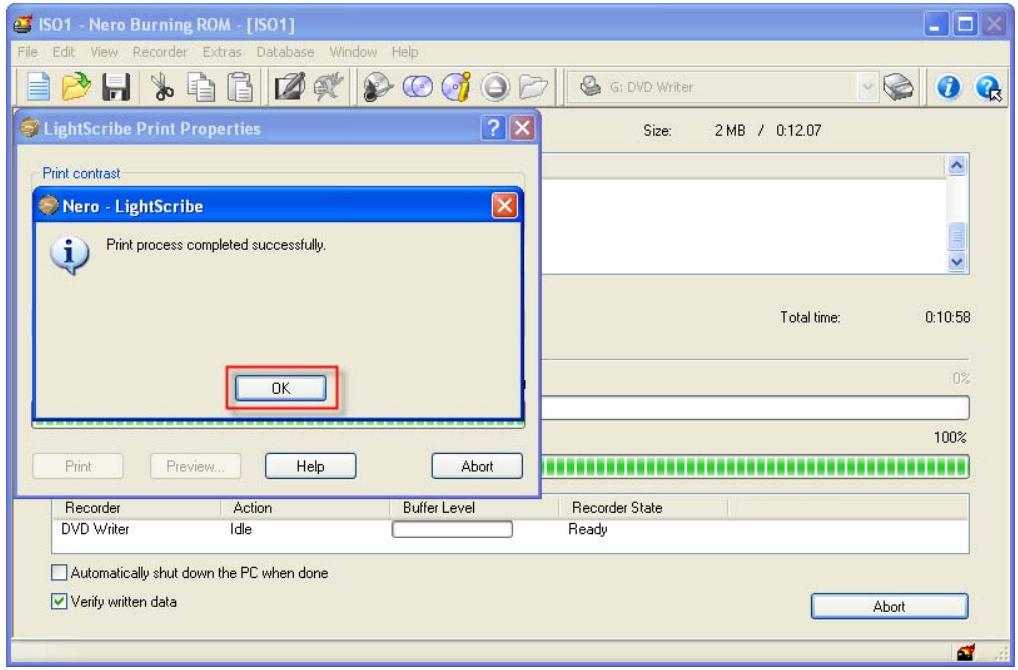Image resolution: width=1018 pixels, height=670 pixels.
Task: Save compilation using the floppy disk icon
Action: (x=116, y=87)
